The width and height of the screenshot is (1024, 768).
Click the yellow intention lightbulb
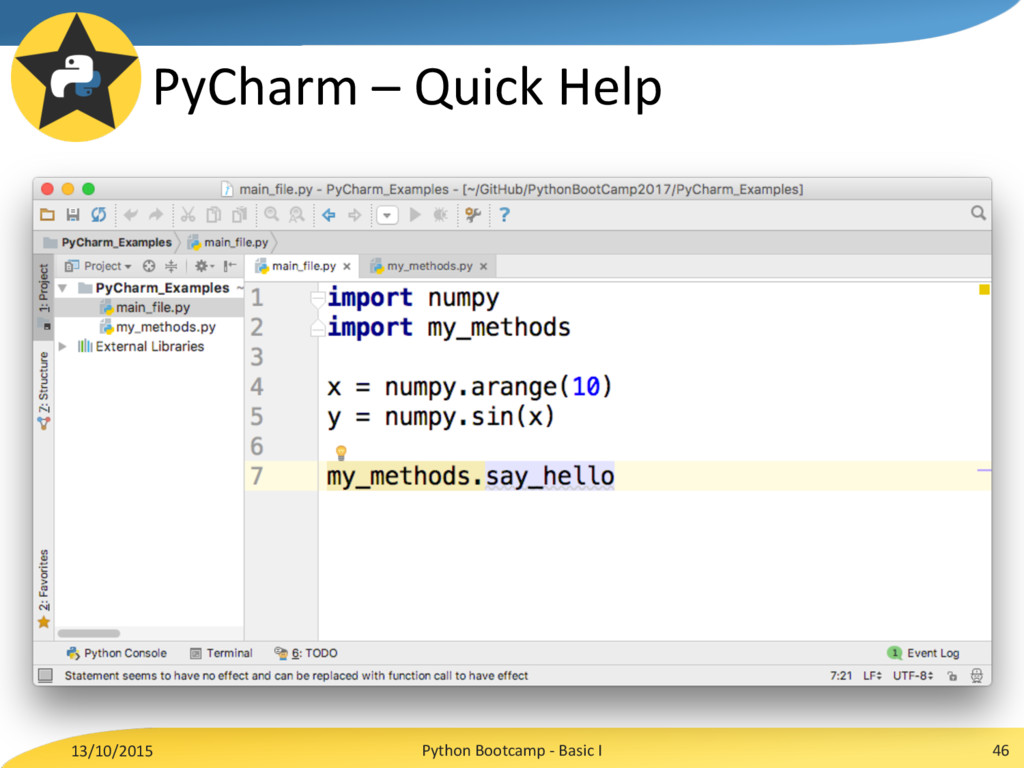click(x=340, y=452)
